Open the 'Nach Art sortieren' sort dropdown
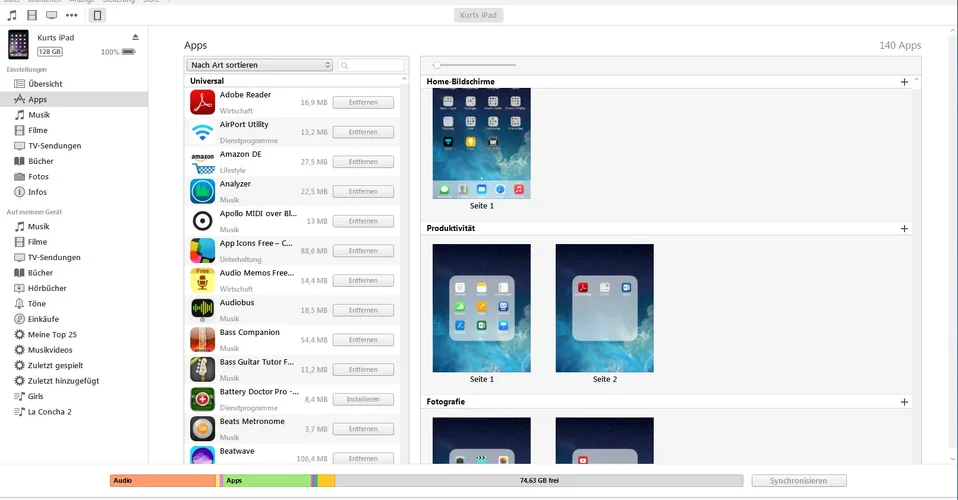 tap(259, 65)
